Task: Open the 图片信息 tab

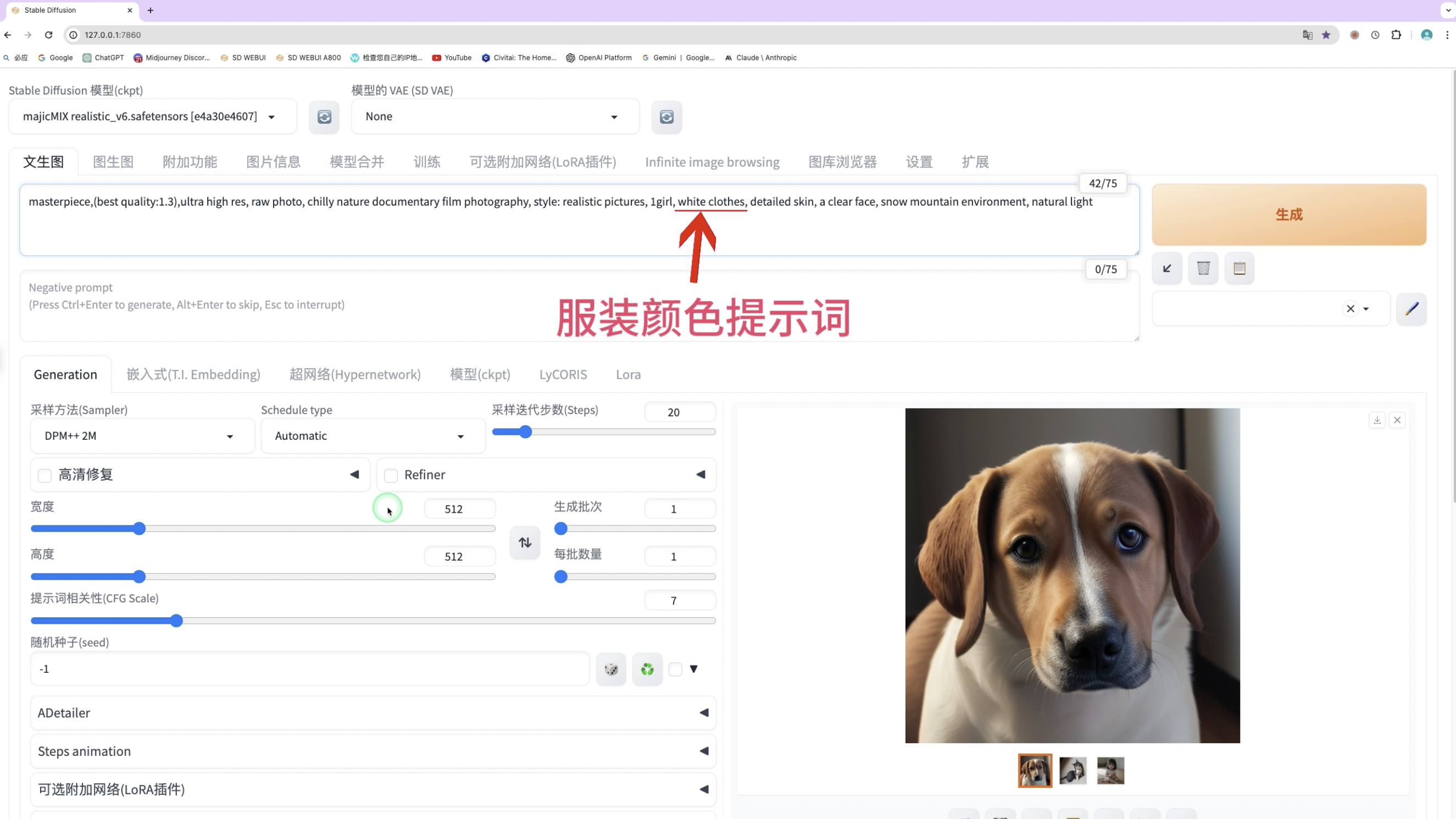Action: point(273,162)
